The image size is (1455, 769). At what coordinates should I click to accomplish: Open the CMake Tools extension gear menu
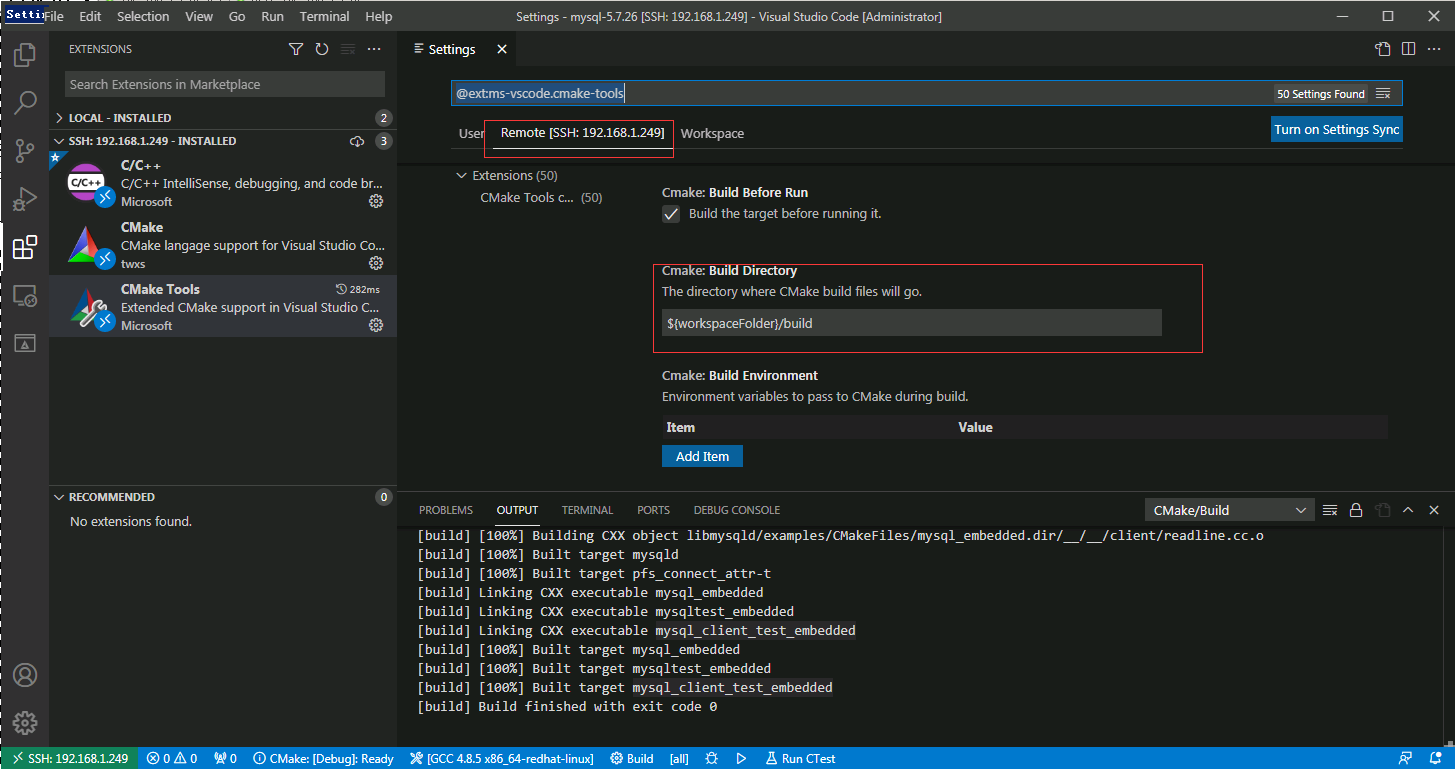coord(376,325)
